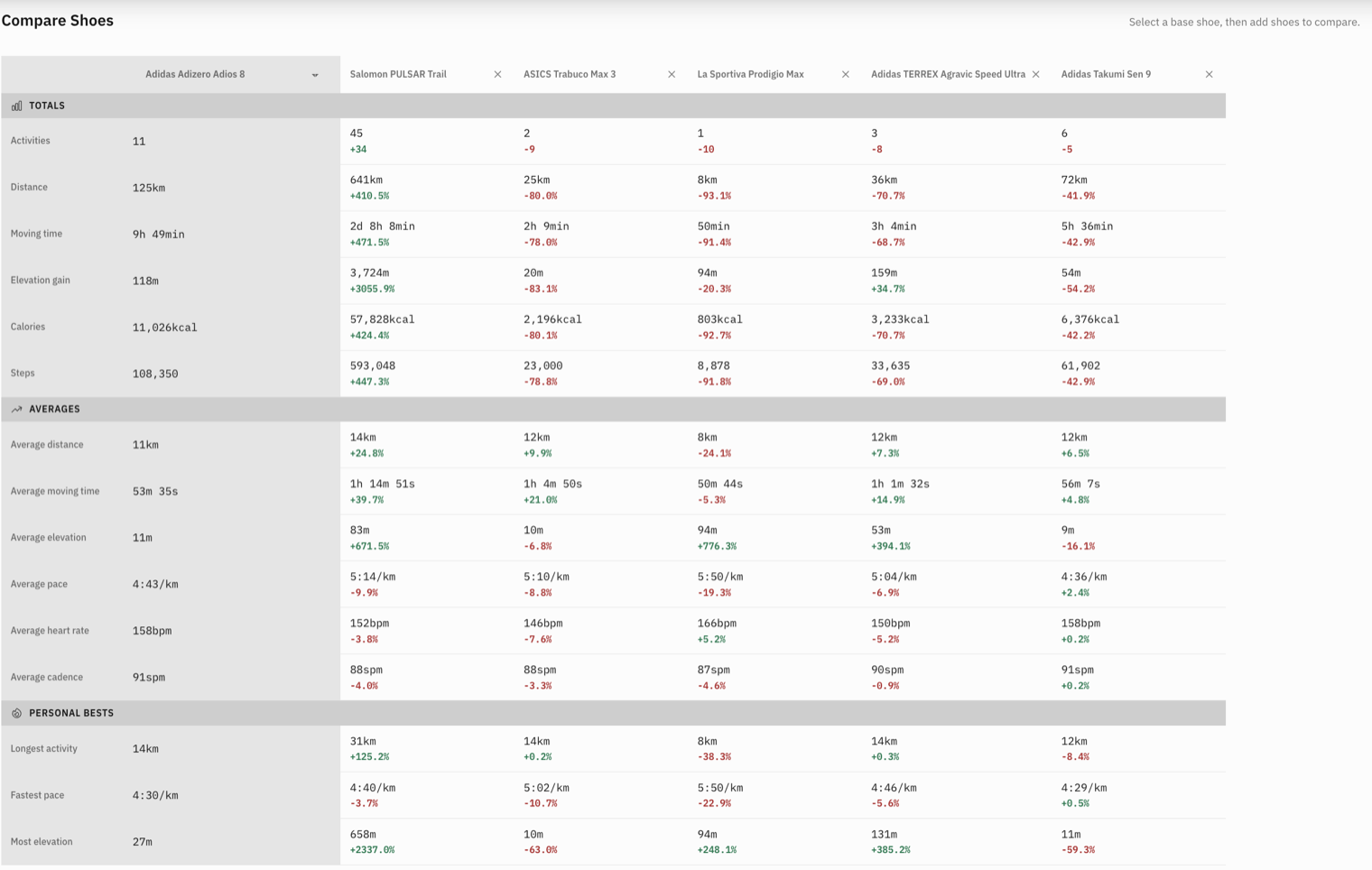Click Salomon moving time 2d 8h 8min
This screenshot has height=870, width=1372.
pyautogui.click(x=382, y=227)
